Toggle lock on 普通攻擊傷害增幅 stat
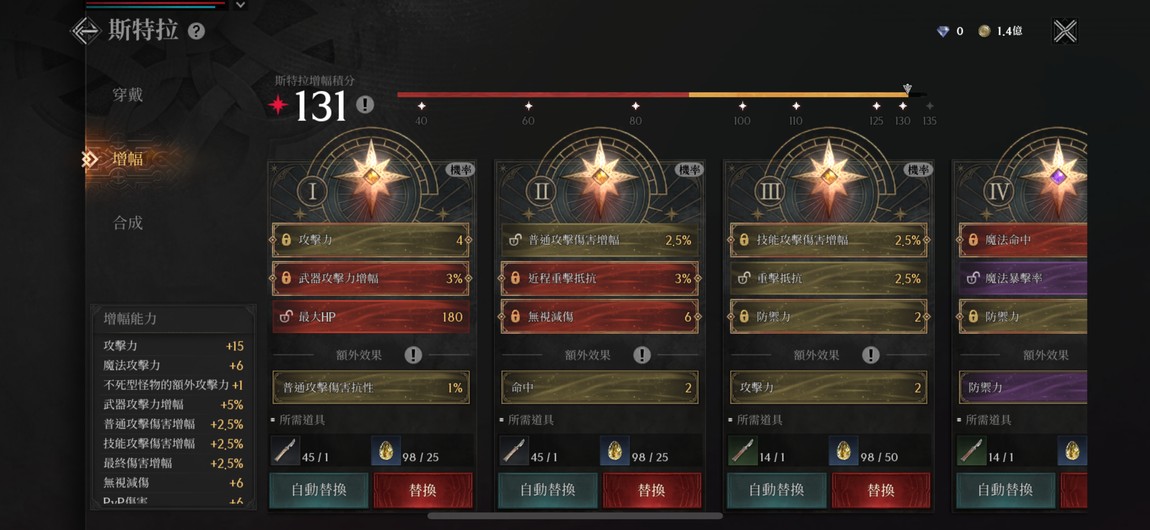Viewport: 1150px width, 530px height. pos(515,240)
